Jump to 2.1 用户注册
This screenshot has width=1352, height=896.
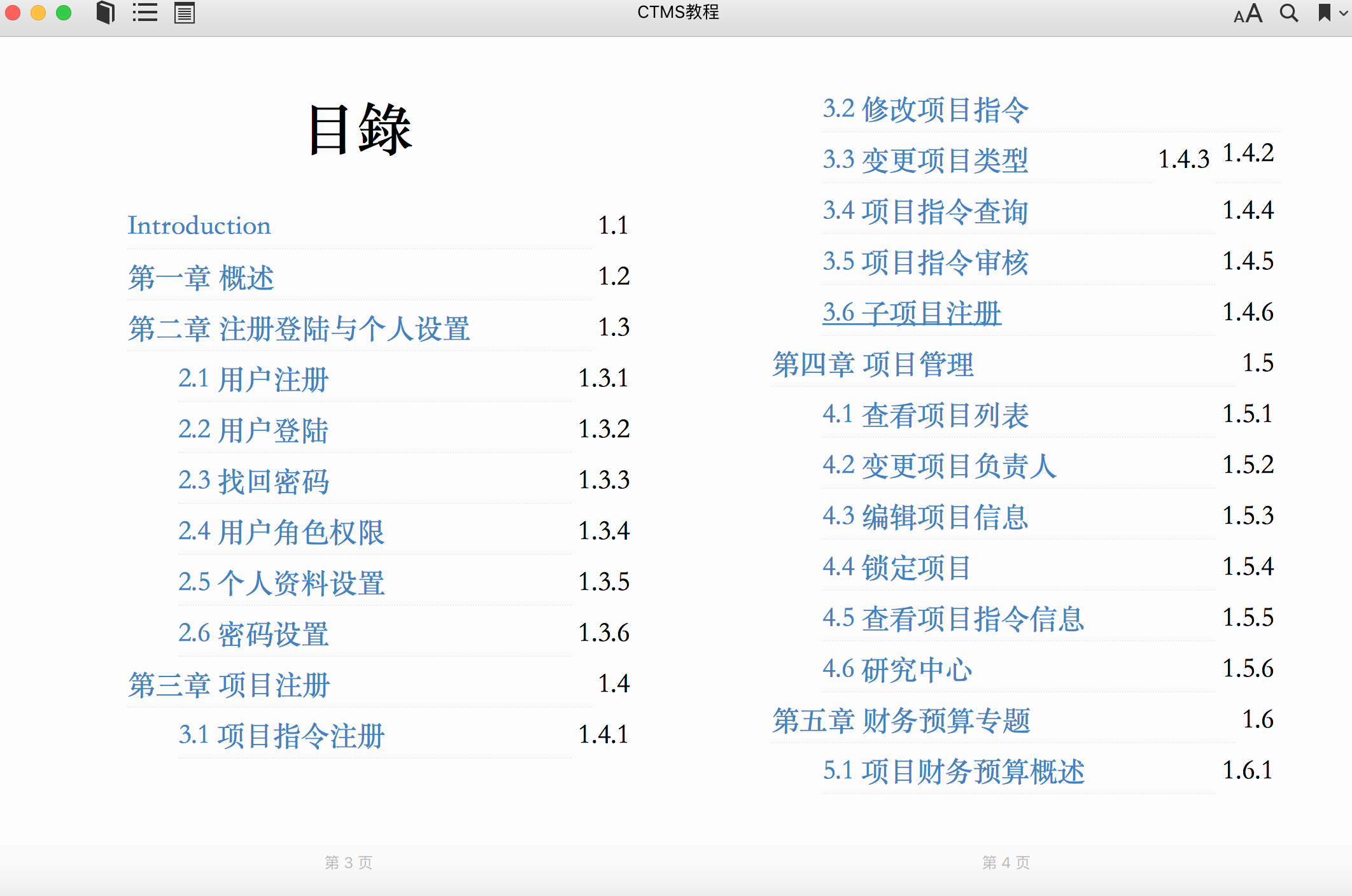tap(253, 379)
